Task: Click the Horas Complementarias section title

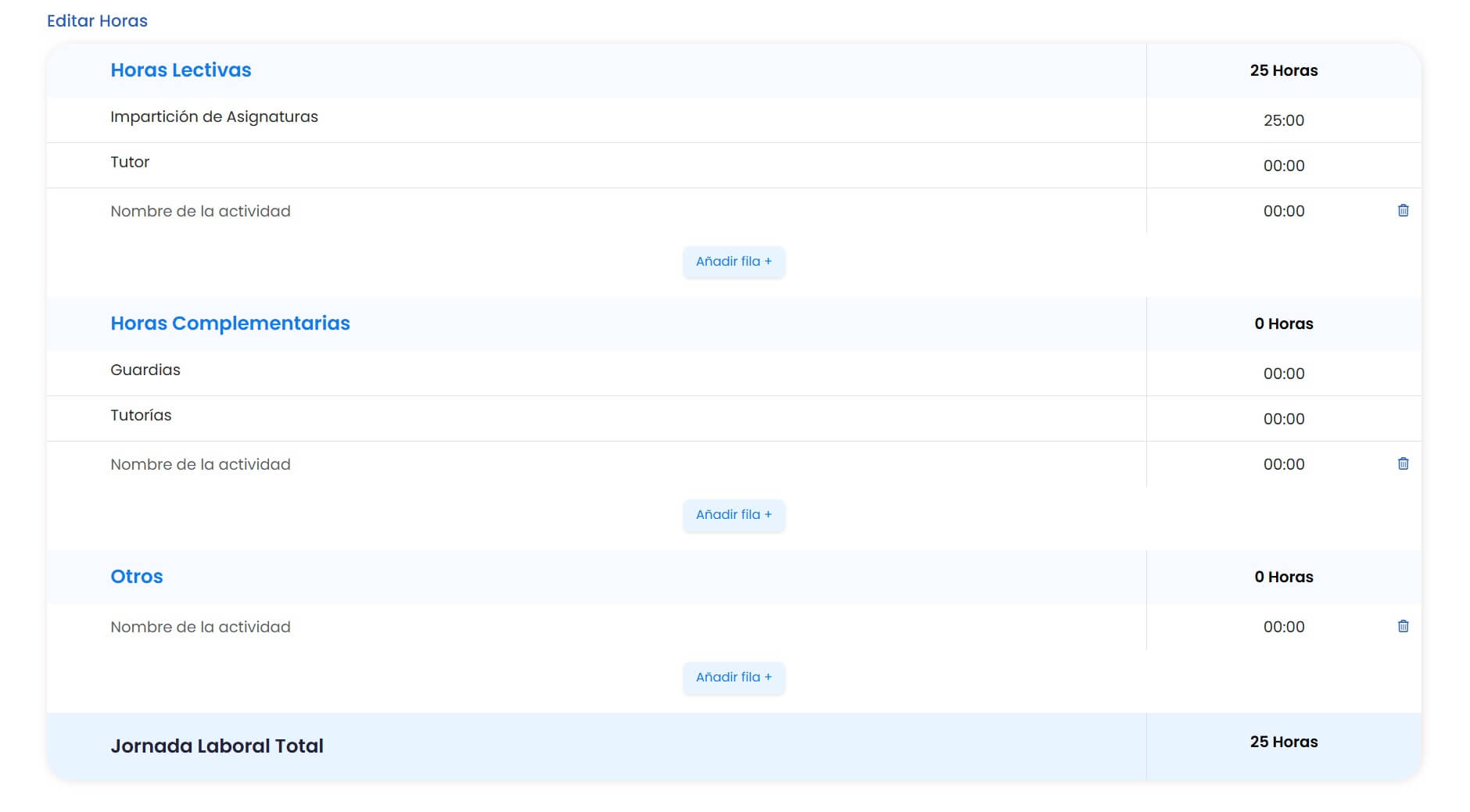Action: coord(230,324)
